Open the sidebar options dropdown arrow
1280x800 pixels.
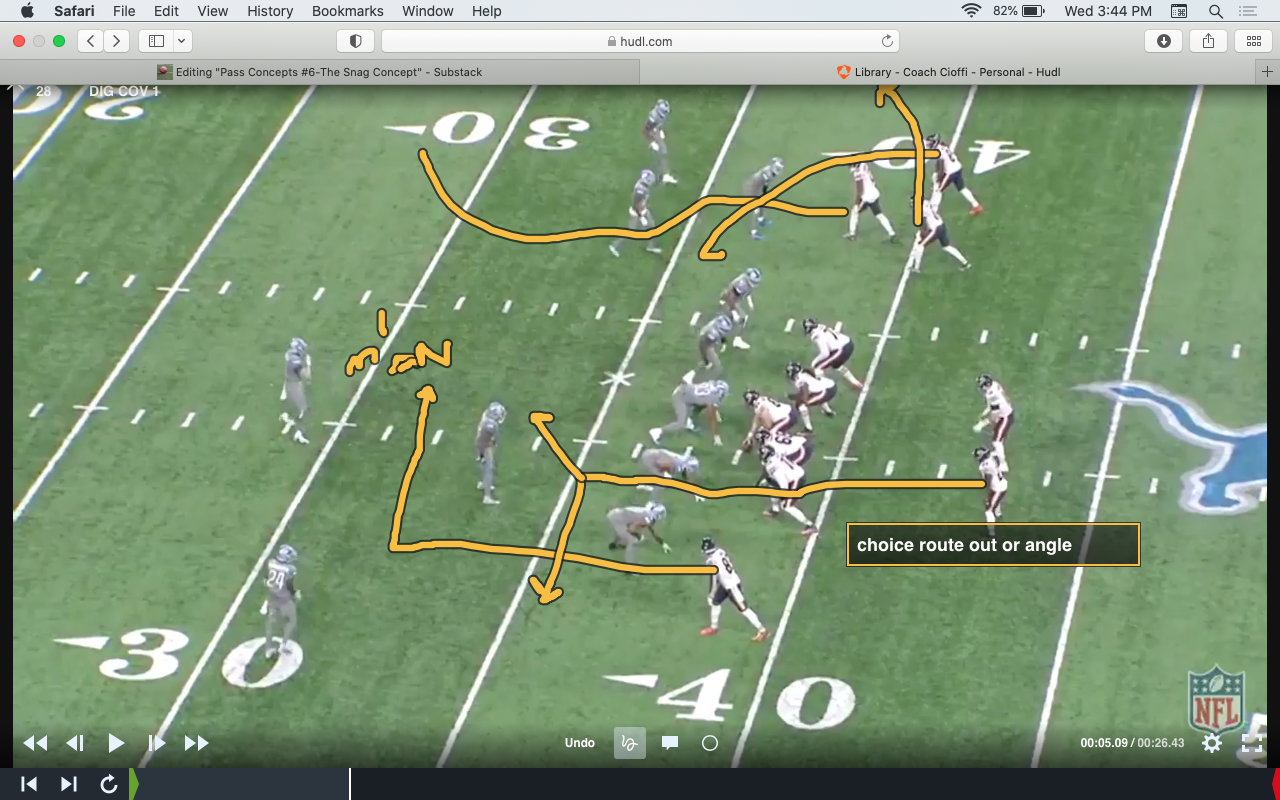click(x=182, y=41)
